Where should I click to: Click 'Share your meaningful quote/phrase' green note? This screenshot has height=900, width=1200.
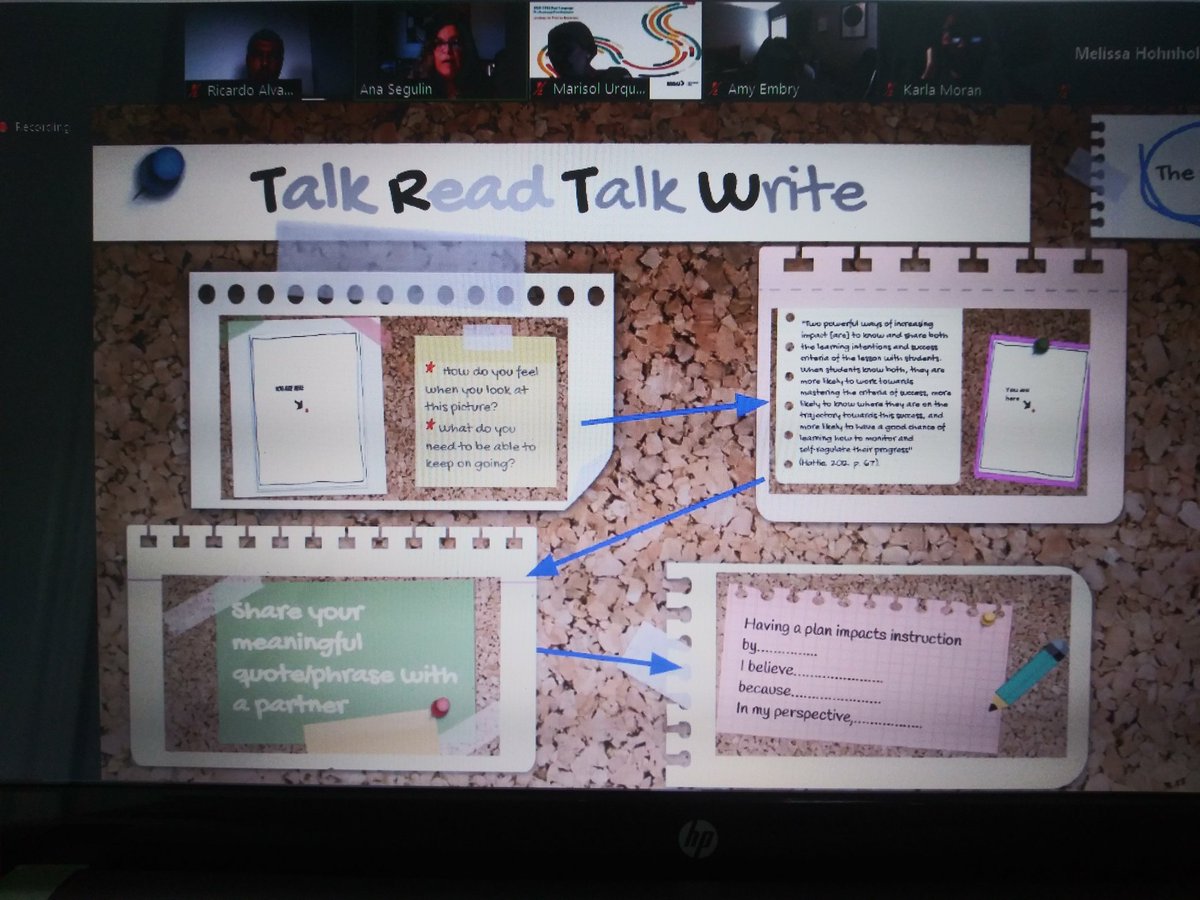[345, 661]
